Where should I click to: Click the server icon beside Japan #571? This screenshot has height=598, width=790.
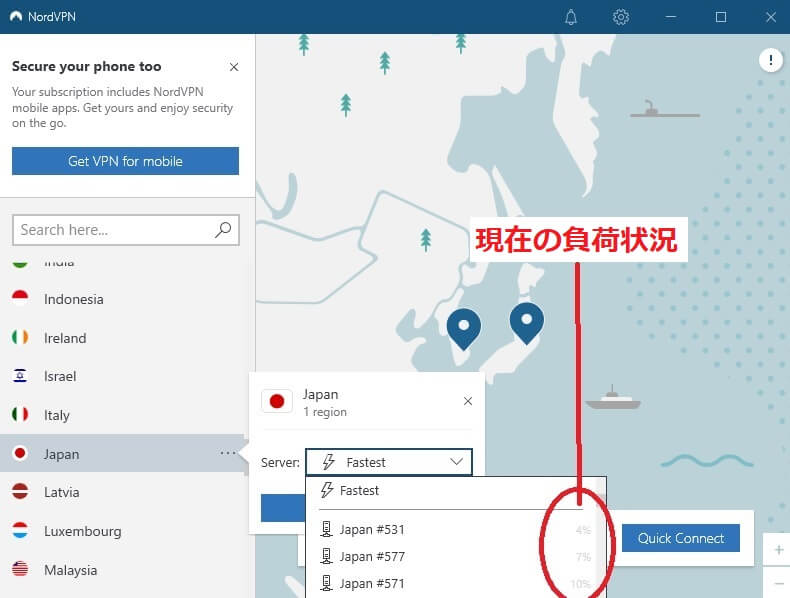pos(326,583)
